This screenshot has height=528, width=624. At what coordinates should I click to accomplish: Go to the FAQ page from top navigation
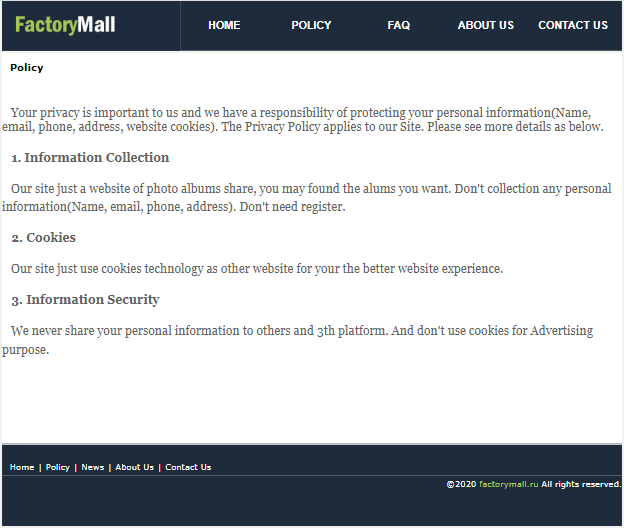coord(399,25)
